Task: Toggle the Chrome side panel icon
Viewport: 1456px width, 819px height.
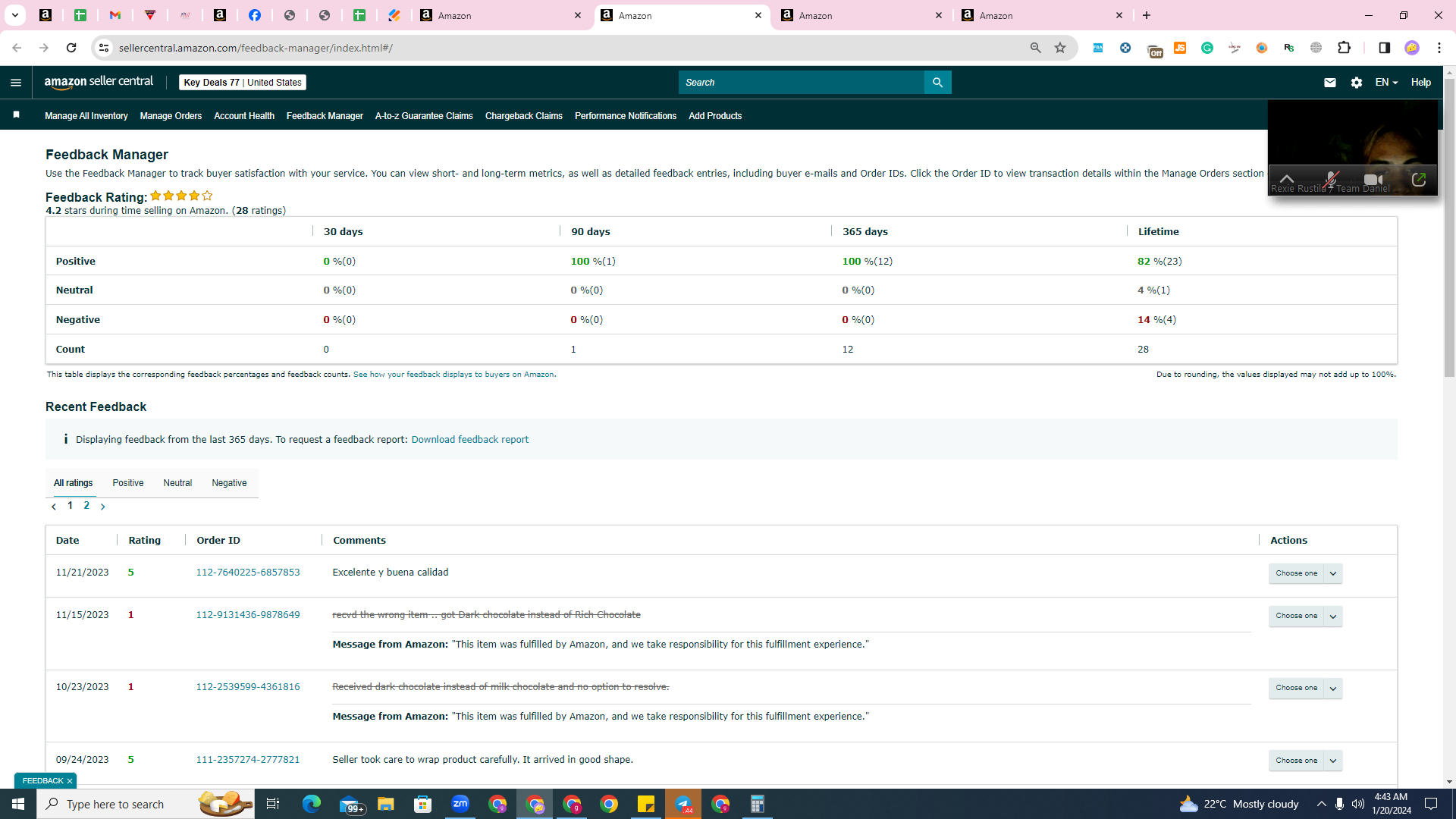Action: click(x=1384, y=48)
